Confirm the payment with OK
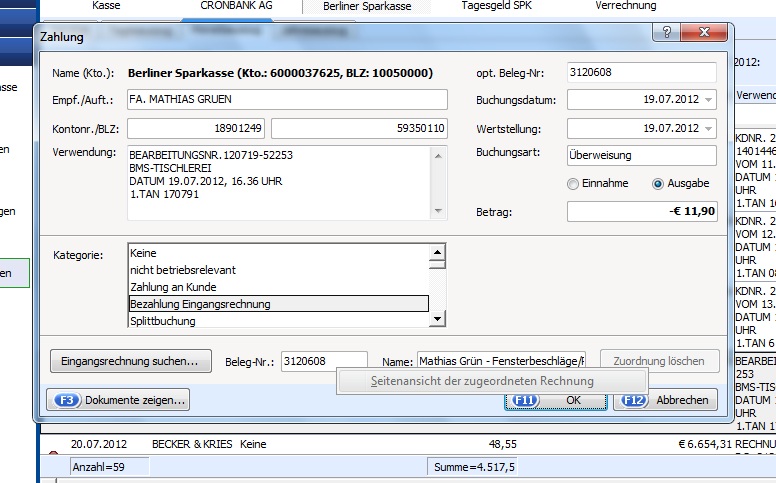Image resolution: width=776 pixels, height=483 pixels. pos(556,400)
